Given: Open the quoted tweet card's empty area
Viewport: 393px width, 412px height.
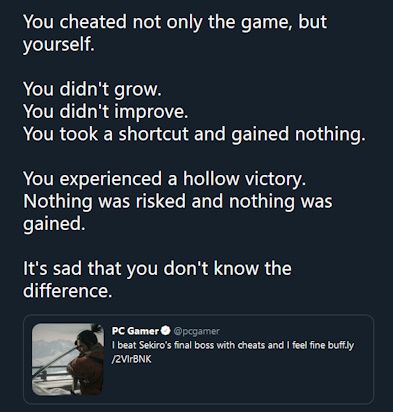Looking at the screenshot, I should click(x=250, y=382).
